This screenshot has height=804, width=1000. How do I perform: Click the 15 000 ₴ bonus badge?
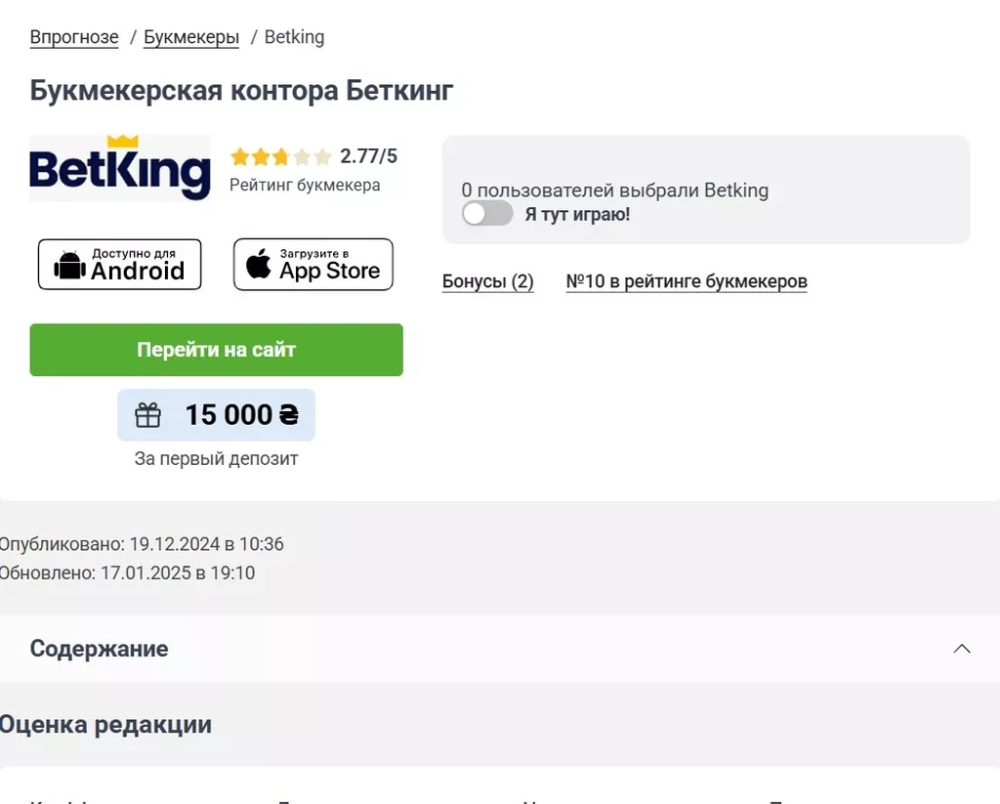(x=216, y=414)
